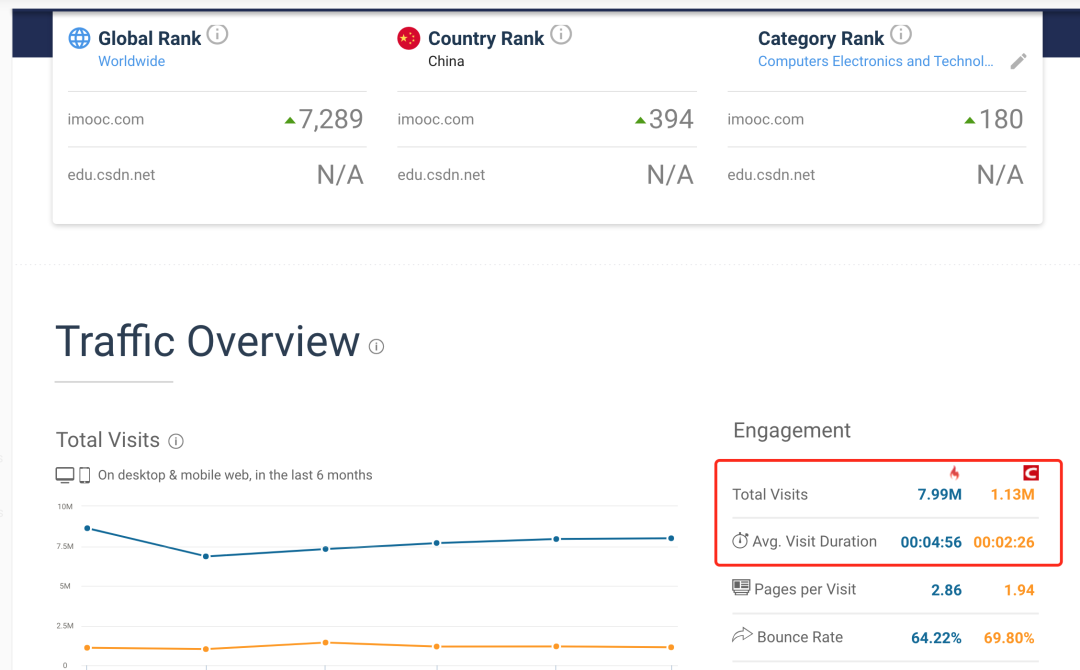Click the last orange data point on chart

click(x=671, y=647)
